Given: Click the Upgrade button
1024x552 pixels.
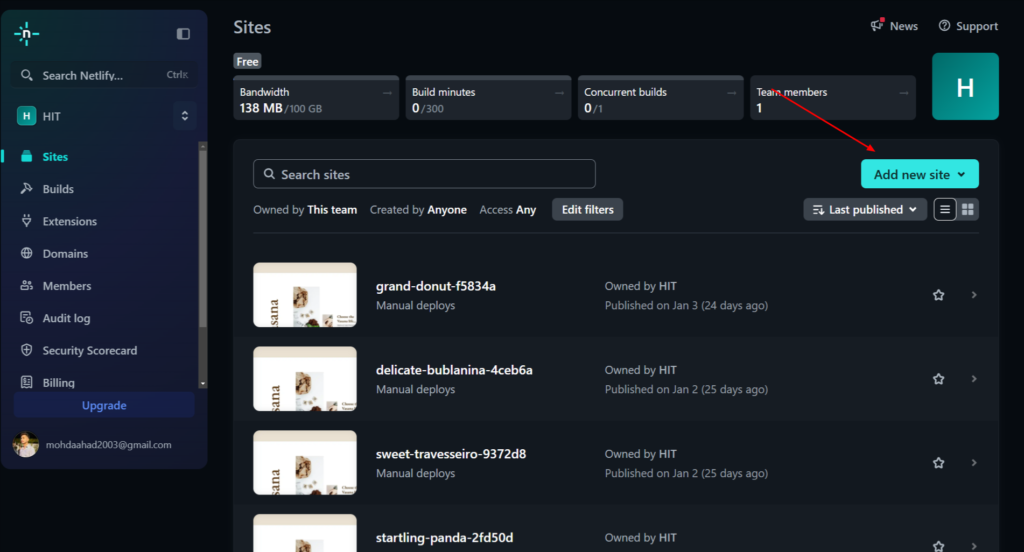Looking at the screenshot, I should click(104, 405).
